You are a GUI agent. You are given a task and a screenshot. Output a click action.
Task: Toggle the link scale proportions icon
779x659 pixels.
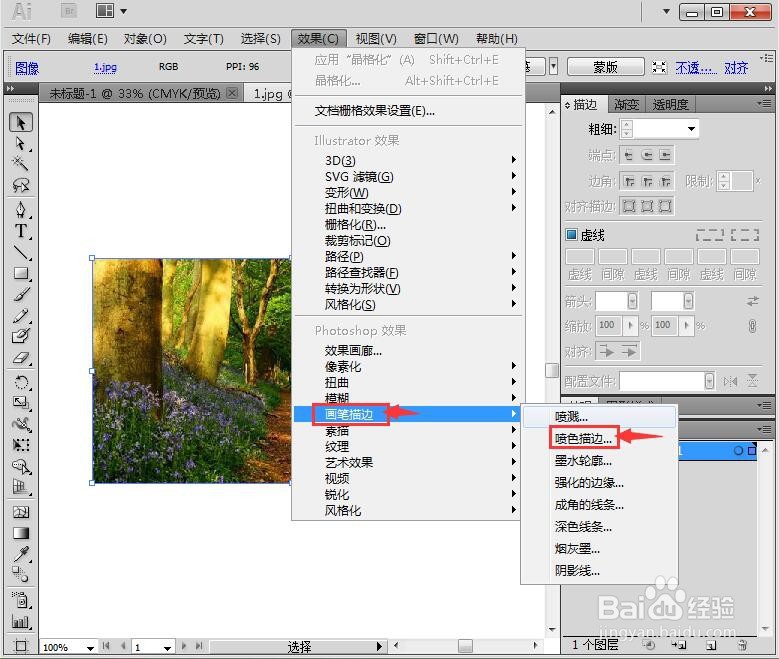coord(752,326)
